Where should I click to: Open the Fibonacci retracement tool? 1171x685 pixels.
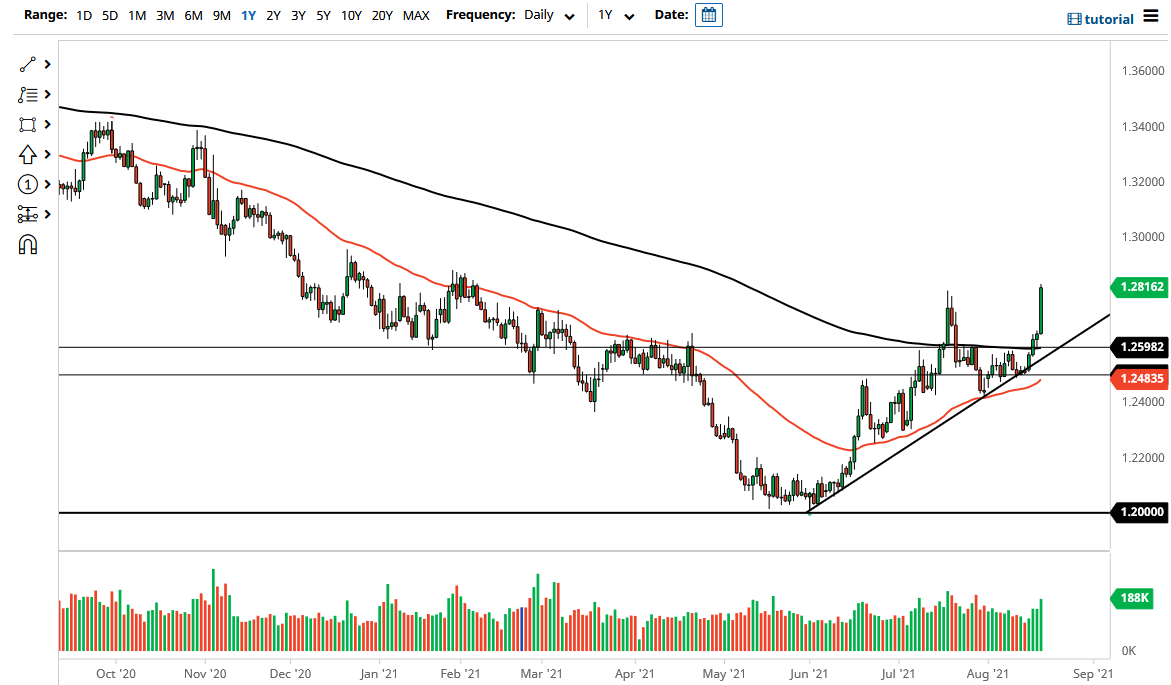point(28,94)
